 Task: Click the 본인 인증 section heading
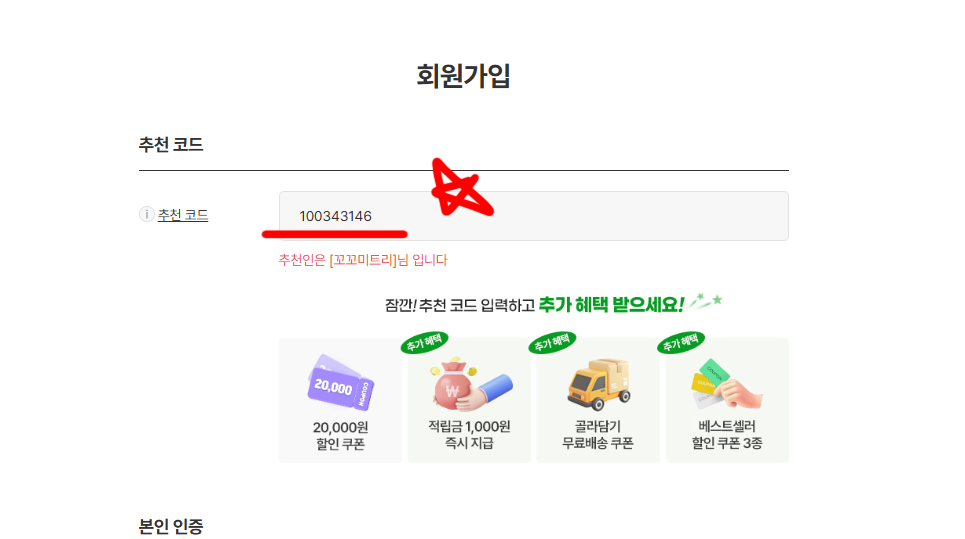click(171, 527)
